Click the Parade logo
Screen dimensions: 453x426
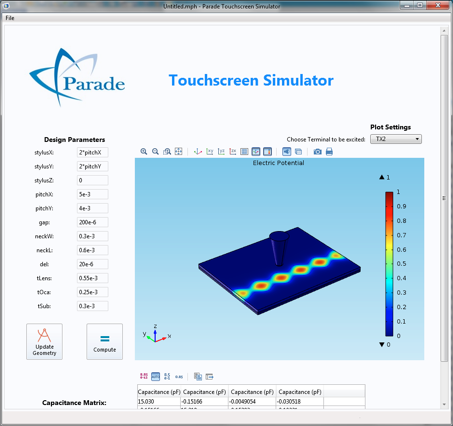77,77
